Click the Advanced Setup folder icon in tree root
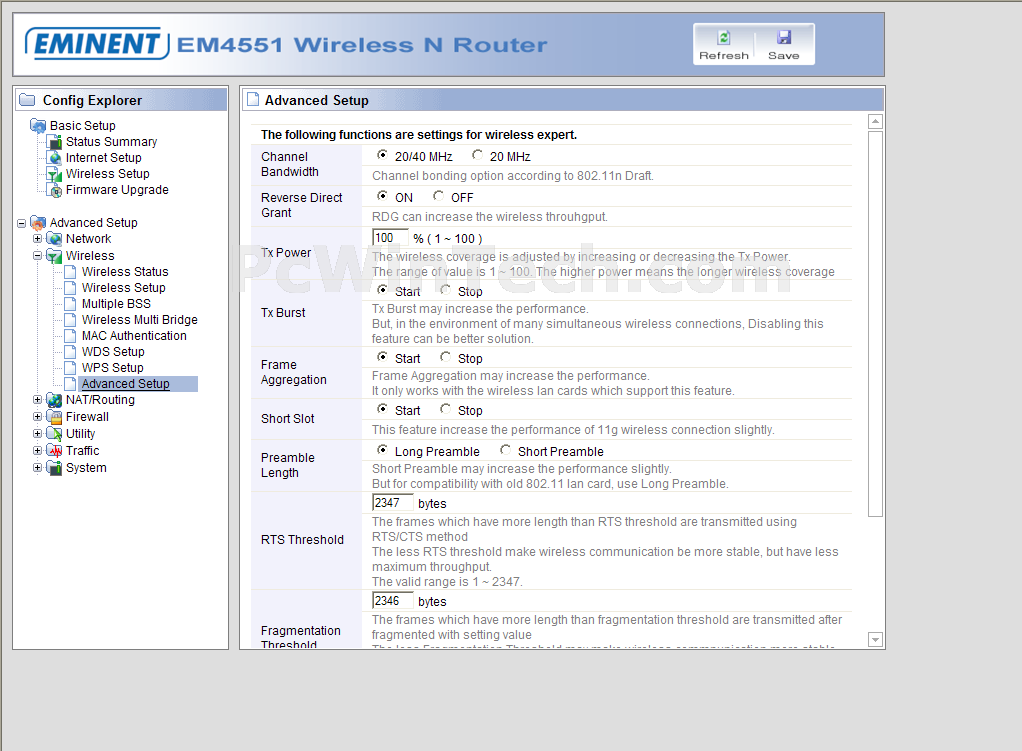The image size is (1022, 751). pyautogui.click(x=38, y=222)
